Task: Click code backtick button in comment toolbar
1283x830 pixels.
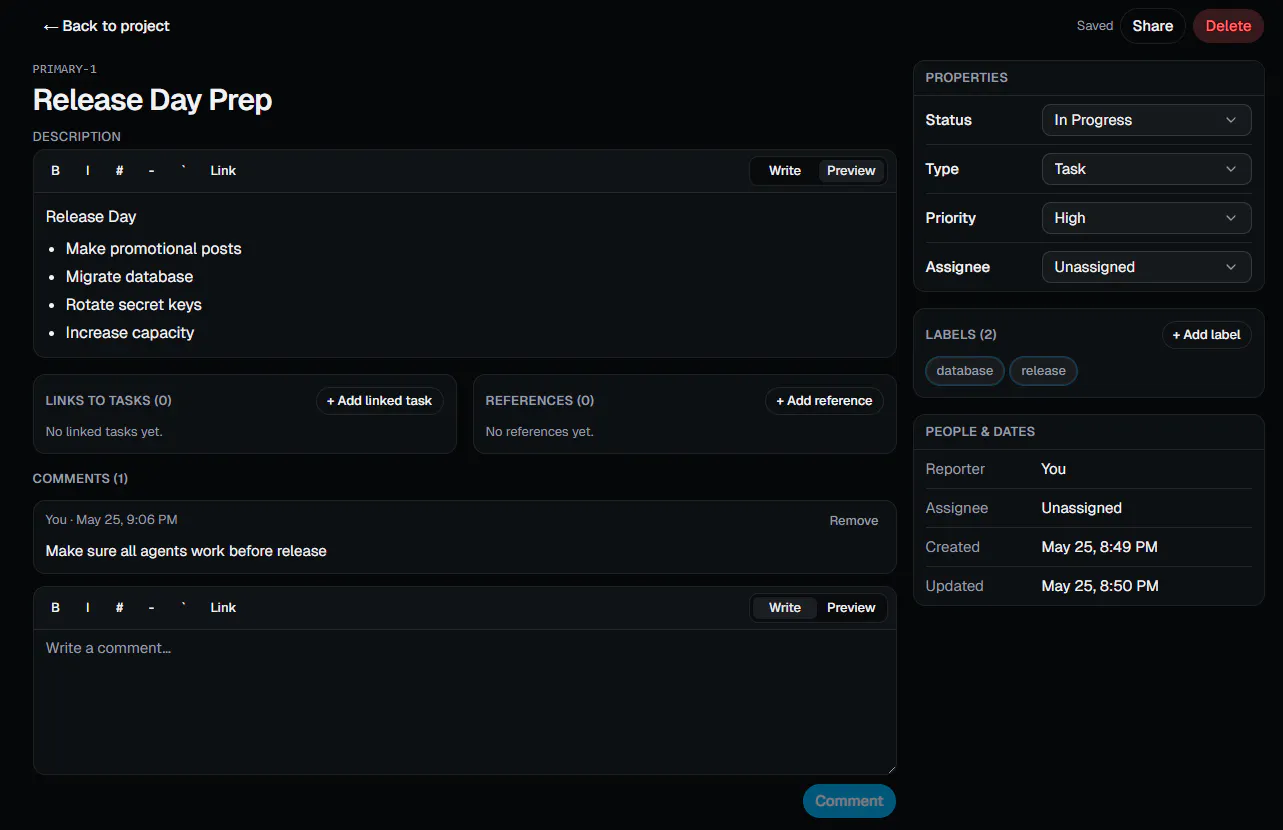Action: (x=184, y=608)
